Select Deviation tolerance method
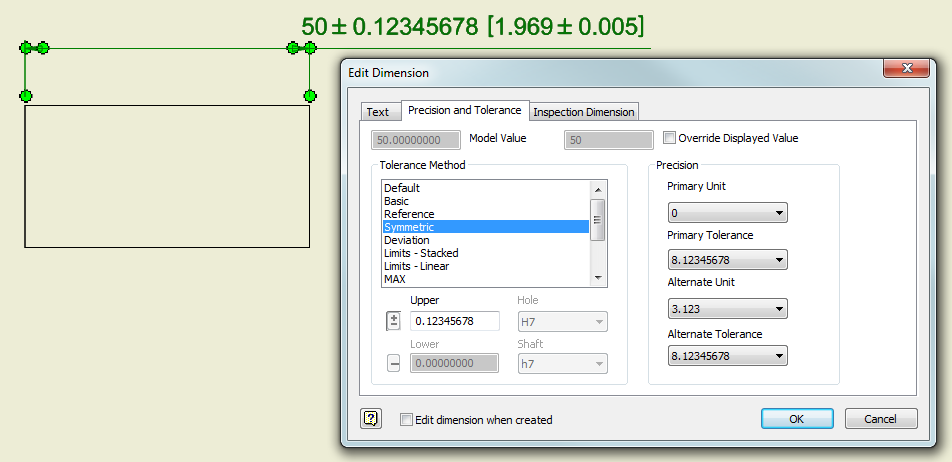This screenshot has width=952, height=462. point(486,240)
